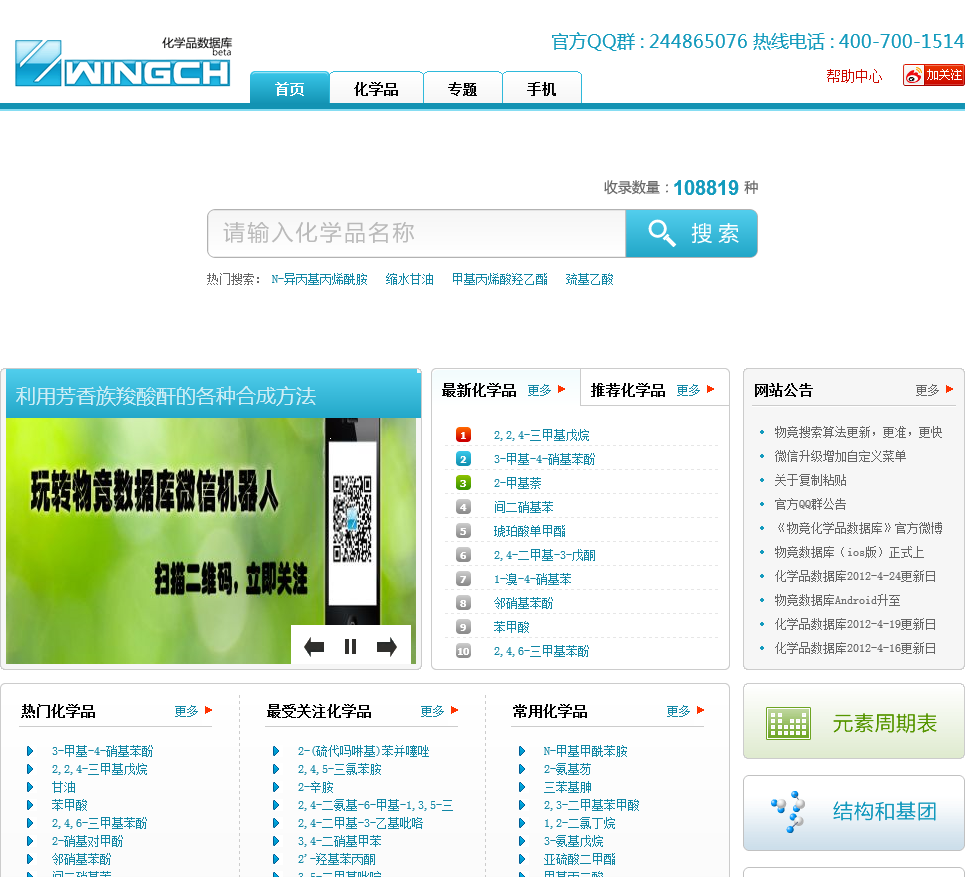Open announcement 官方QQ群公告
The image size is (965, 877).
point(810,504)
